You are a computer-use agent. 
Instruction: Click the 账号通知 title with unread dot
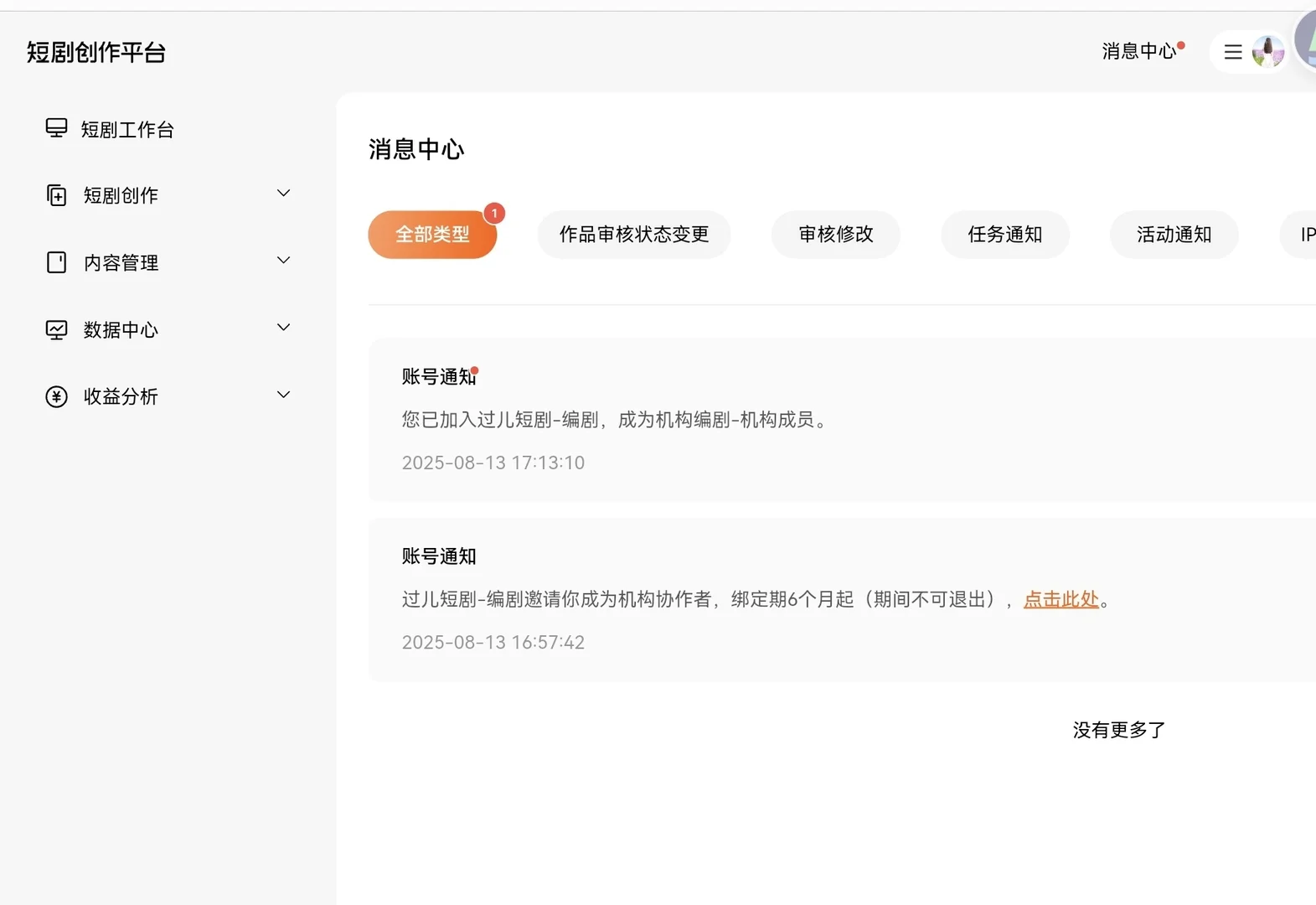point(439,377)
